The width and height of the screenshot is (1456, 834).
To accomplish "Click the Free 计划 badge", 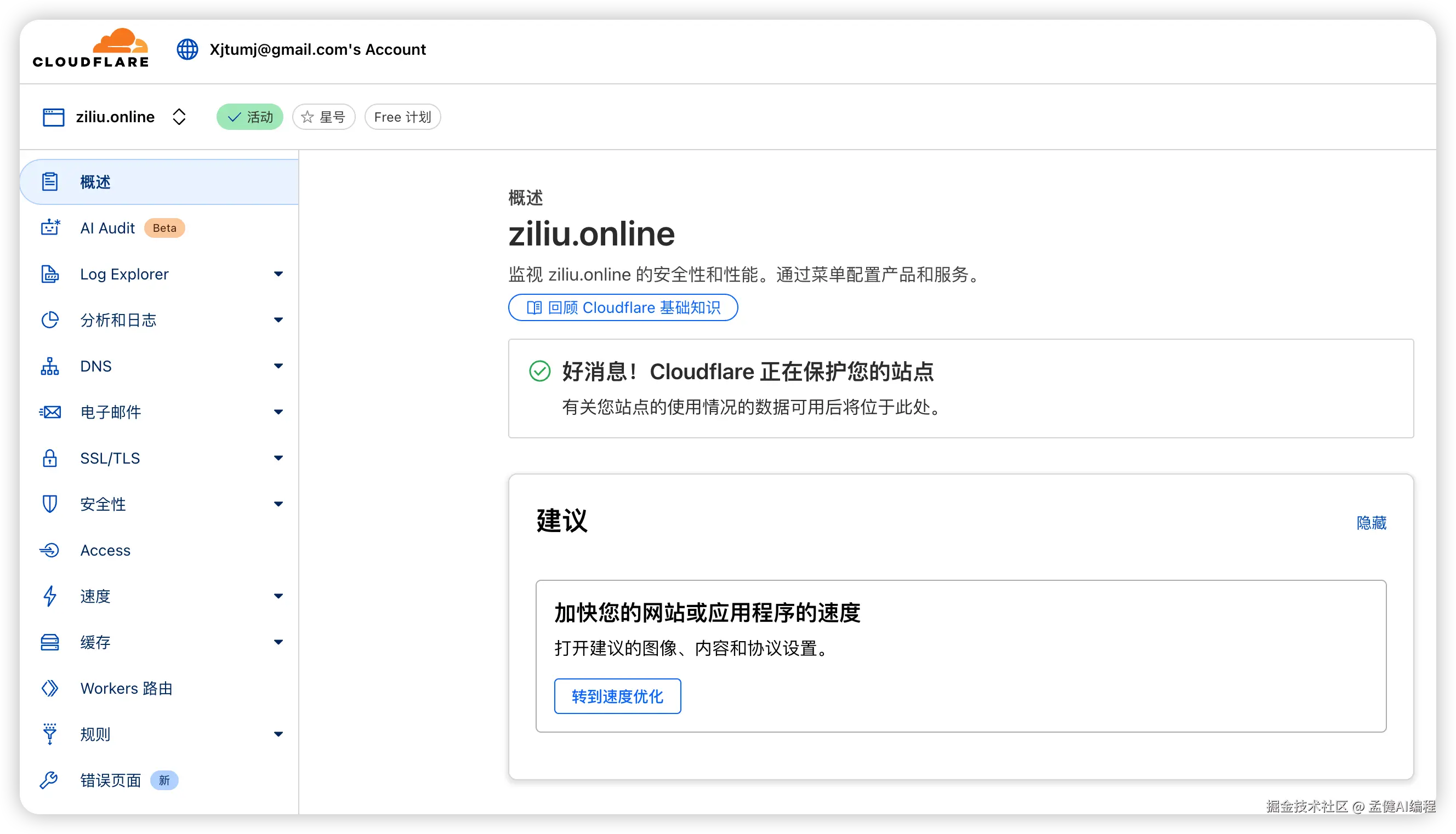I will pos(402,117).
